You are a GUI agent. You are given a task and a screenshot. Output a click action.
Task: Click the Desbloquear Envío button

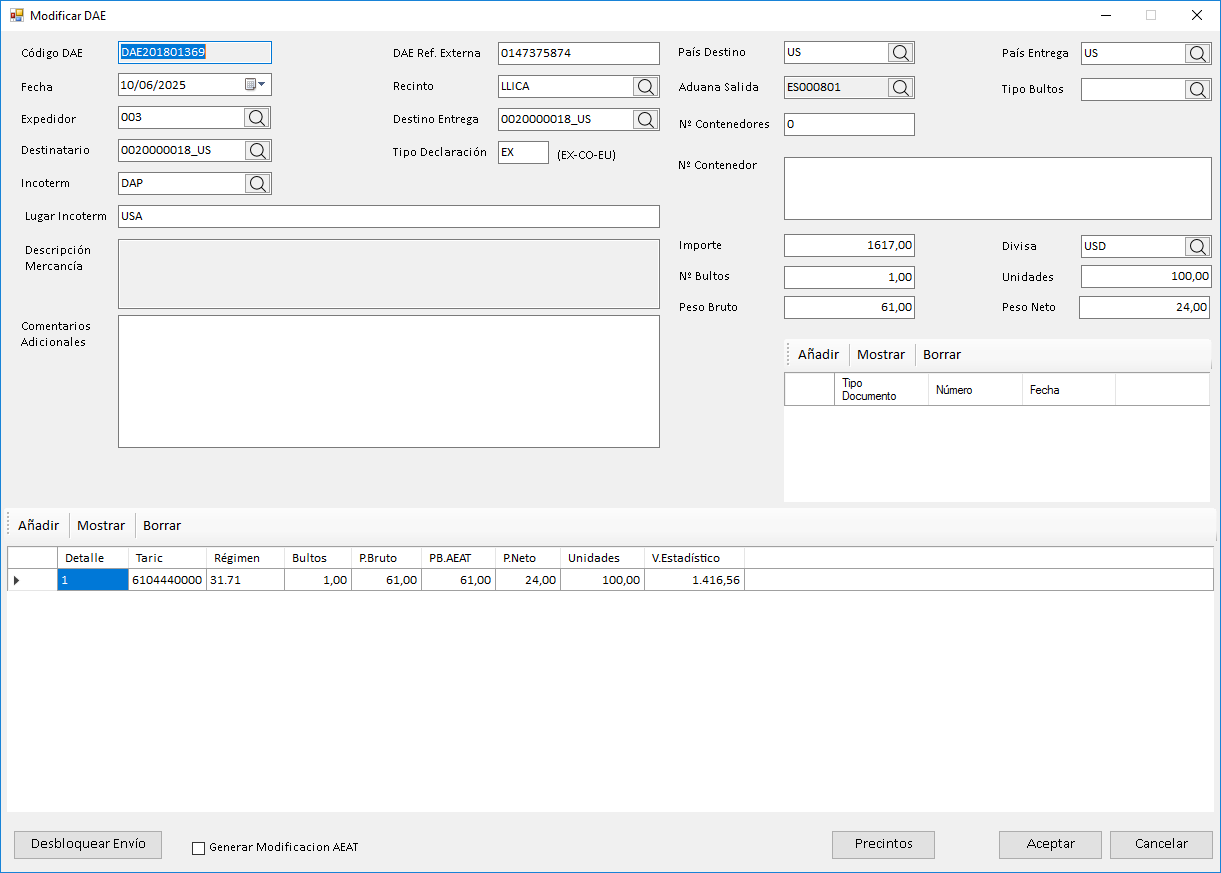pos(88,844)
